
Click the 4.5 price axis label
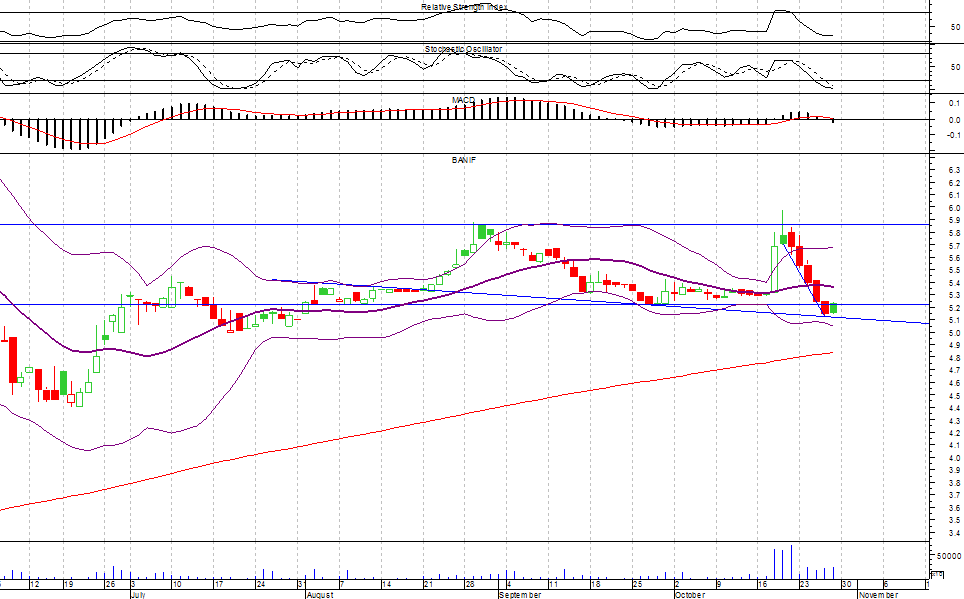954,395
